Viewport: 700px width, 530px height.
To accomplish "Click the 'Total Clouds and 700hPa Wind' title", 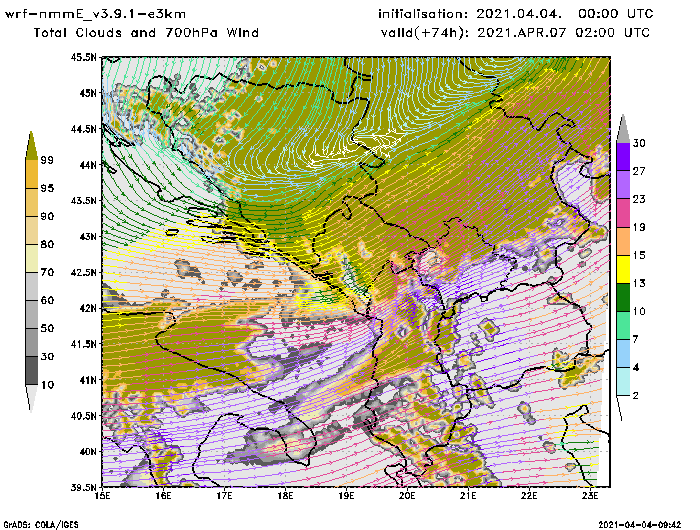I will (146, 33).
